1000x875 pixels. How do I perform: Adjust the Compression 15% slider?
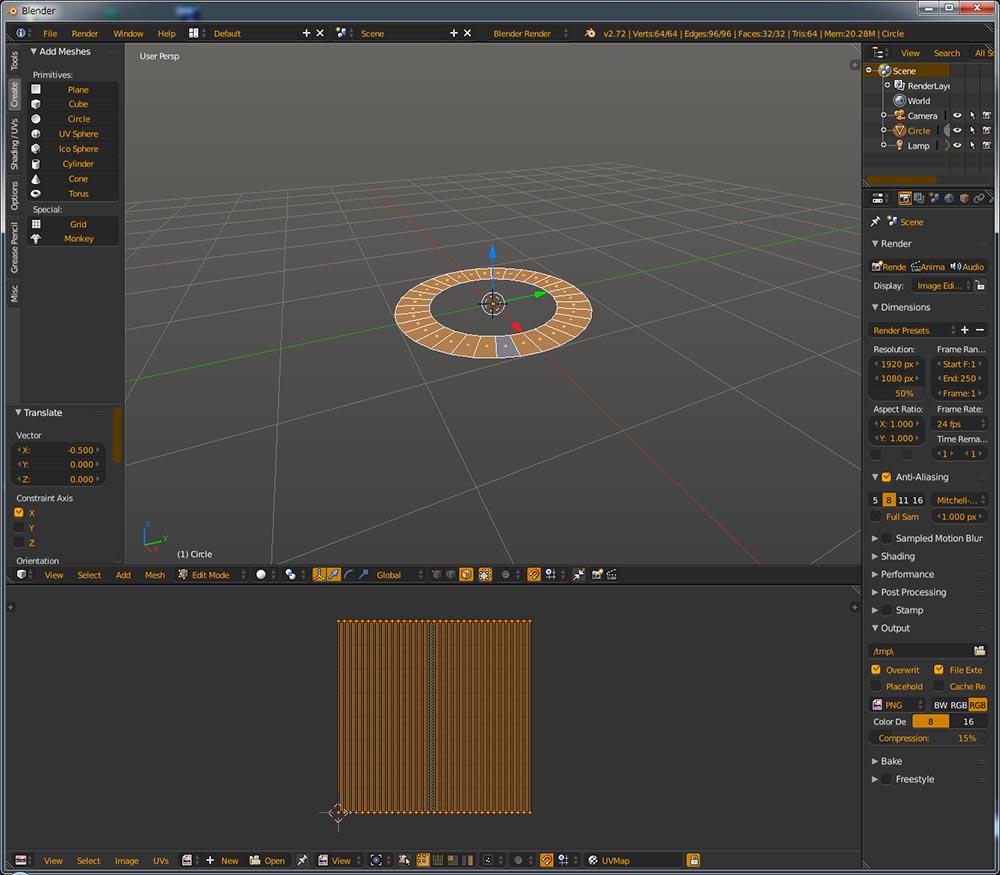[928, 738]
